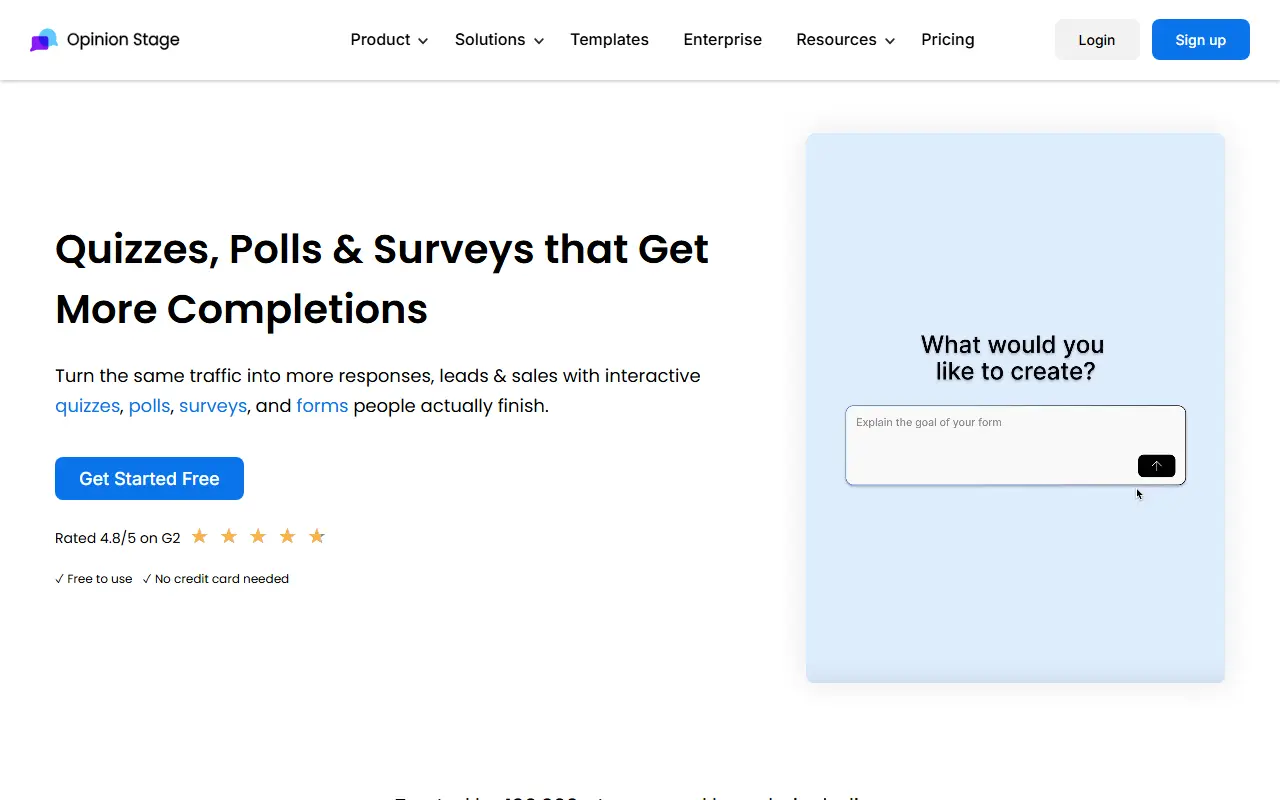This screenshot has height=800, width=1280.
Task: Click the fourth gold rating star
Action: coord(287,537)
